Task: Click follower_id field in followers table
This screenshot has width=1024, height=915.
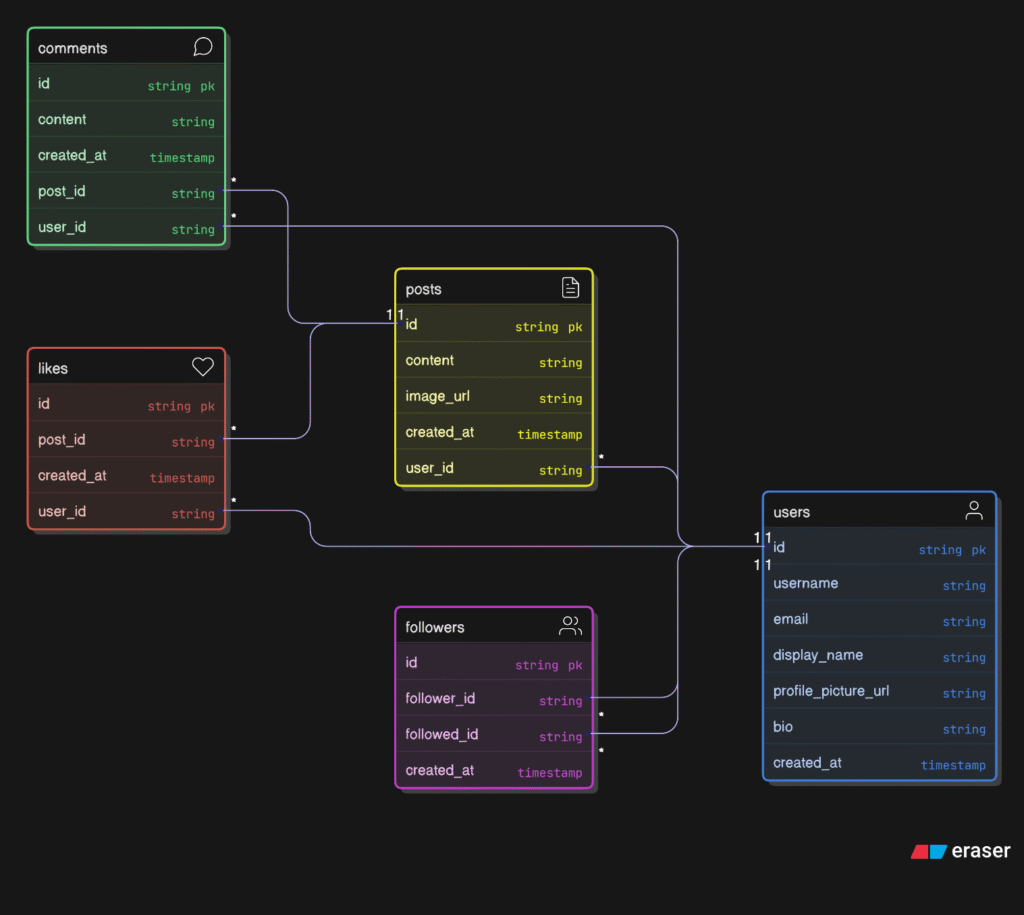Action: [x=494, y=698]
